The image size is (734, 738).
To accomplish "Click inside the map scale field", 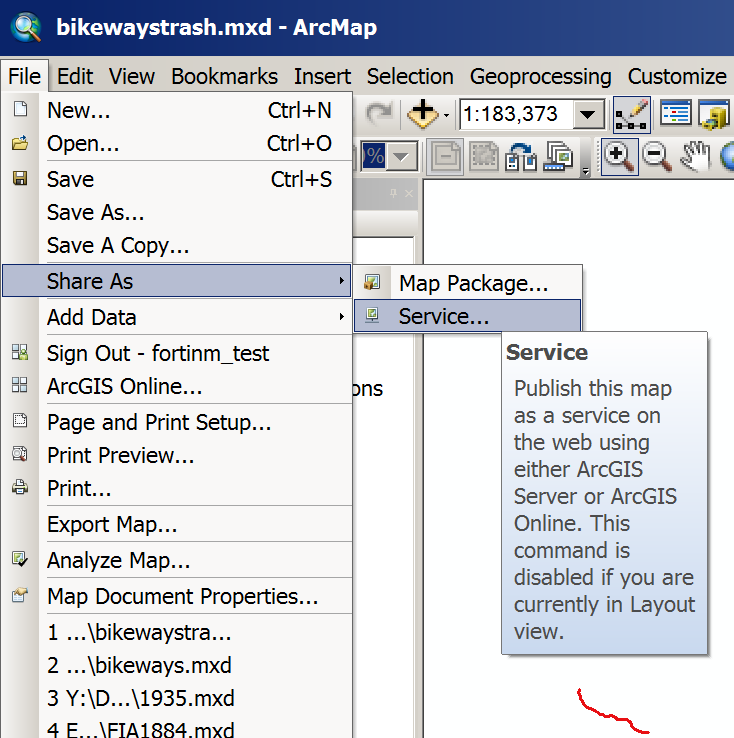I will click(x=516, y=114).
